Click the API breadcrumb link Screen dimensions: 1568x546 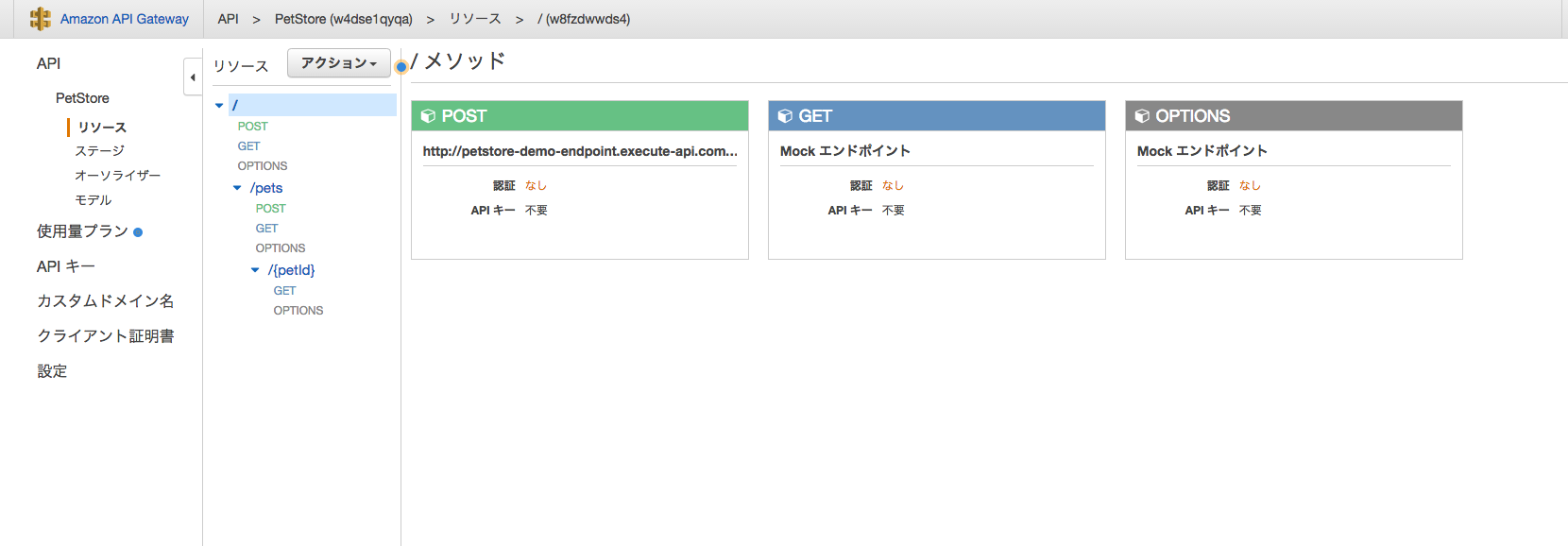pos(229,19)
